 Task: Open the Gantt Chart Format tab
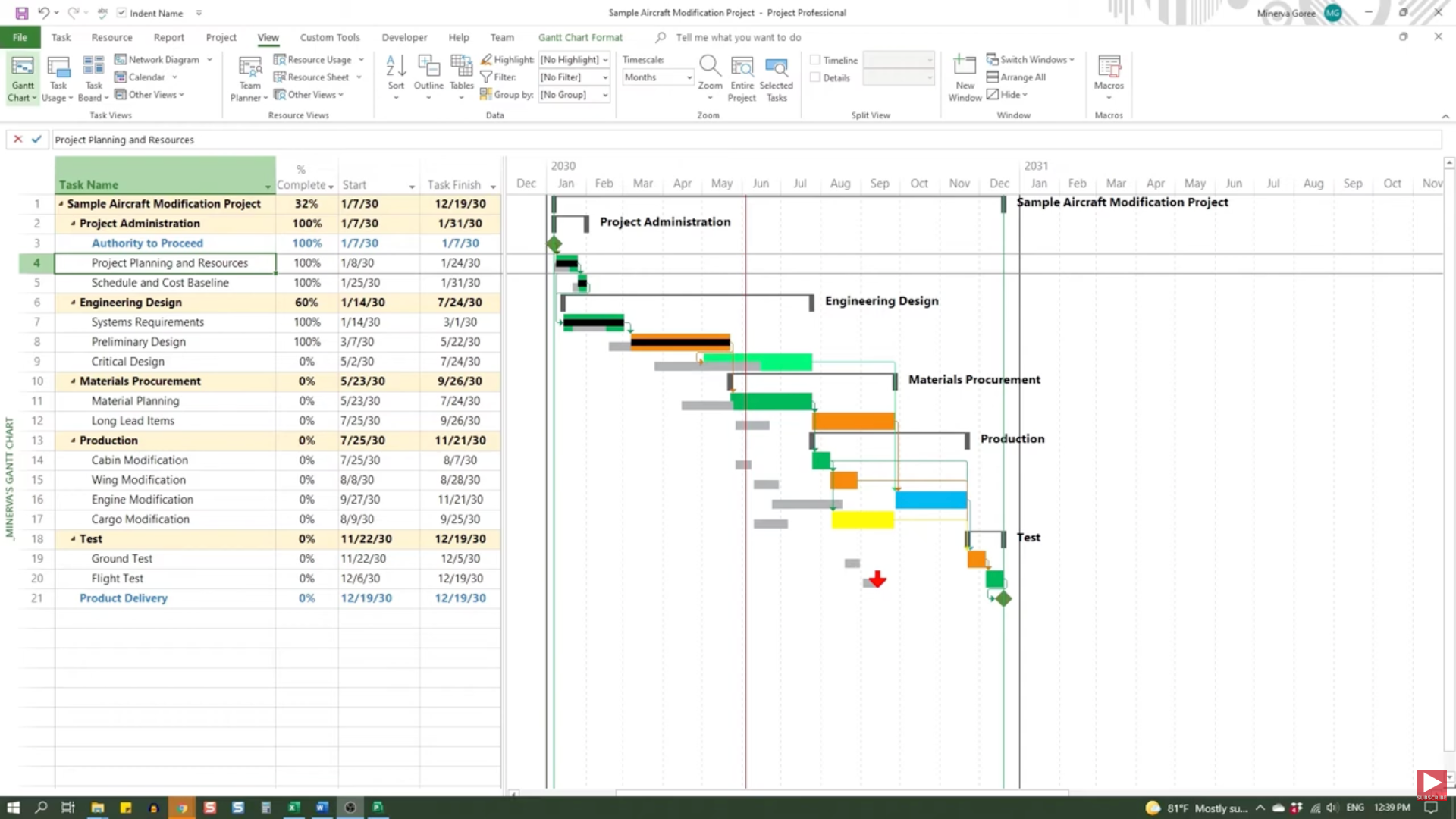(580, 37)
